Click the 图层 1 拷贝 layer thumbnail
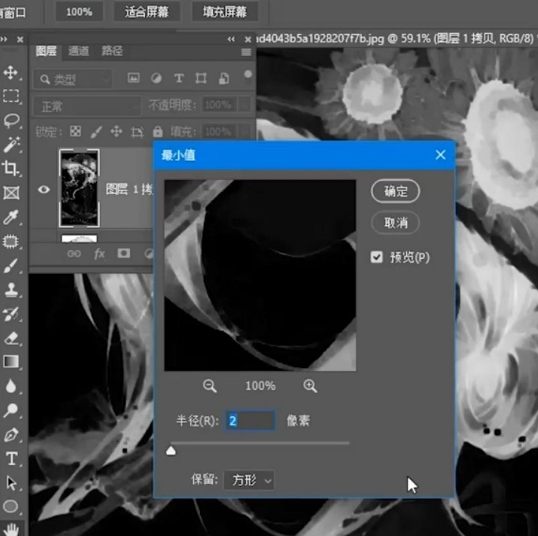Viewport: 538px width, 536px height. coord(79,188)
